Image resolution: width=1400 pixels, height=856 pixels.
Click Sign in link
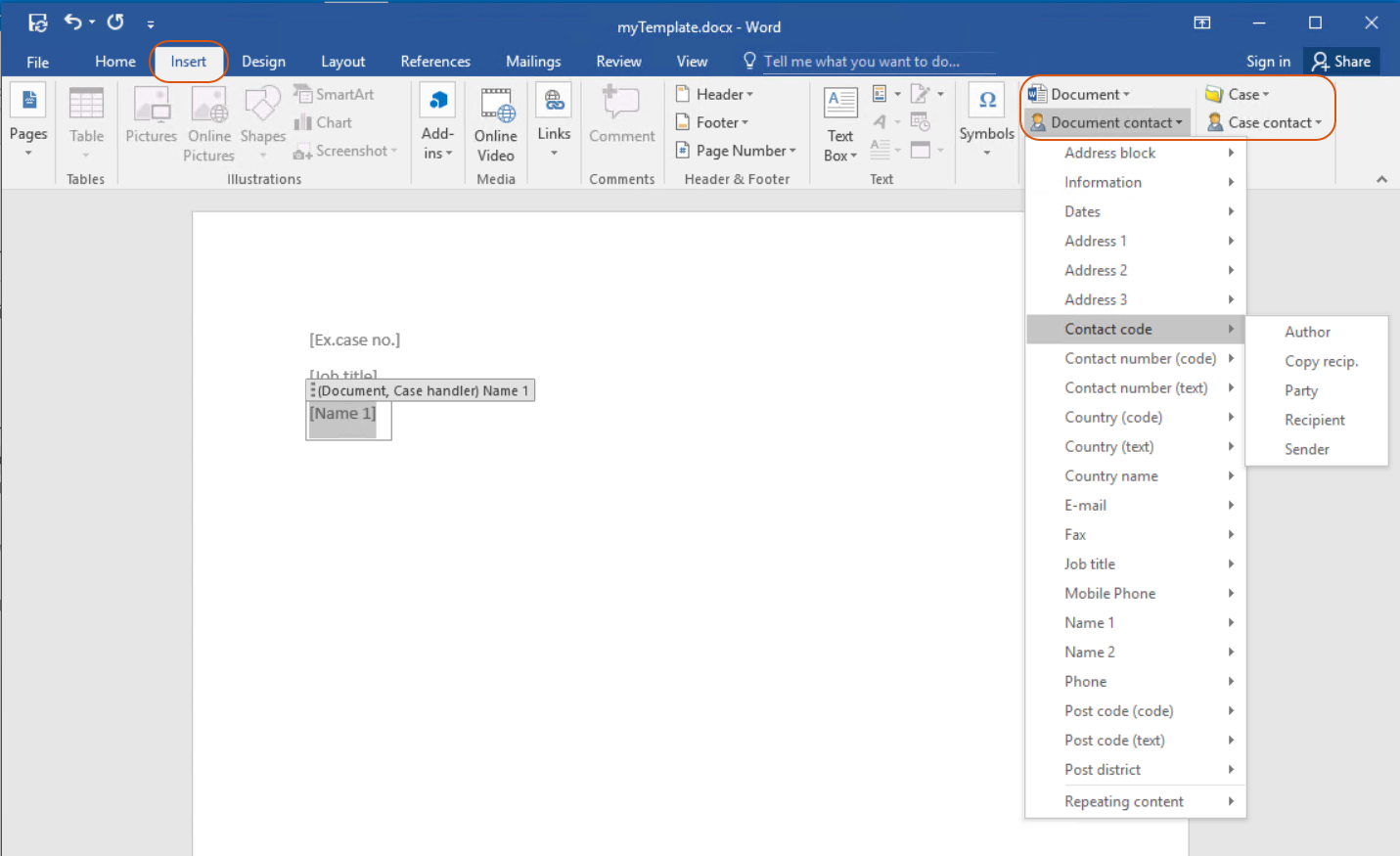tap(1268, 62)
